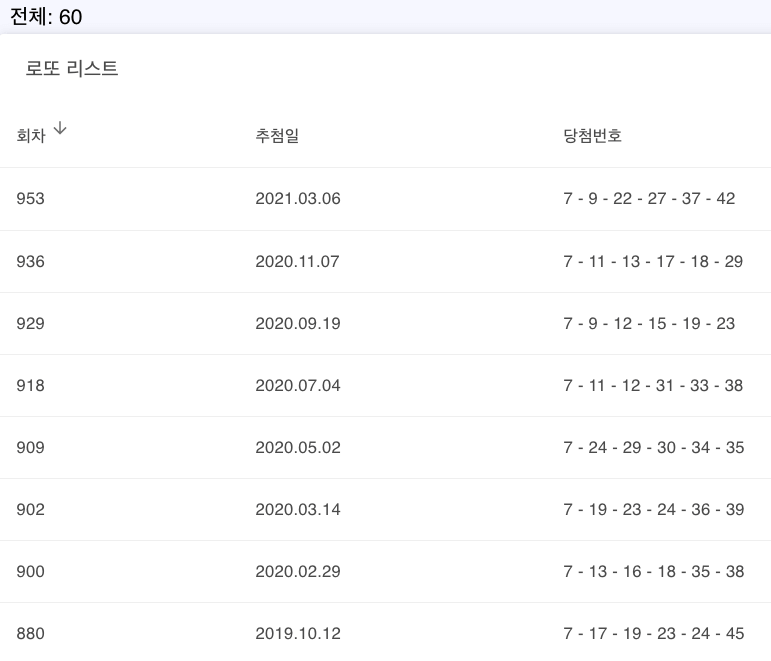Click draw date 2020.03.14
This screenshot has width=771, height=661.
tap(298, 509)
